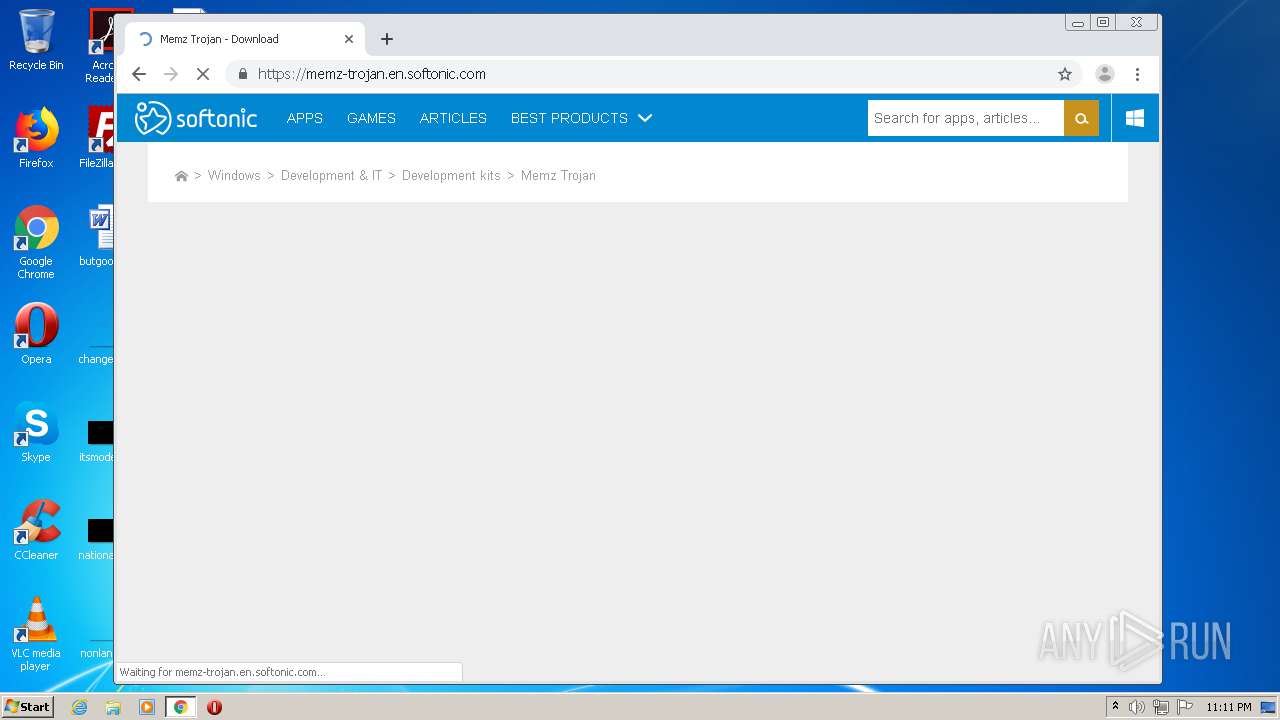Viewport: 1280px width, 720px height.
Task: Click Action Center flag tray icon
Action: 1184,707
